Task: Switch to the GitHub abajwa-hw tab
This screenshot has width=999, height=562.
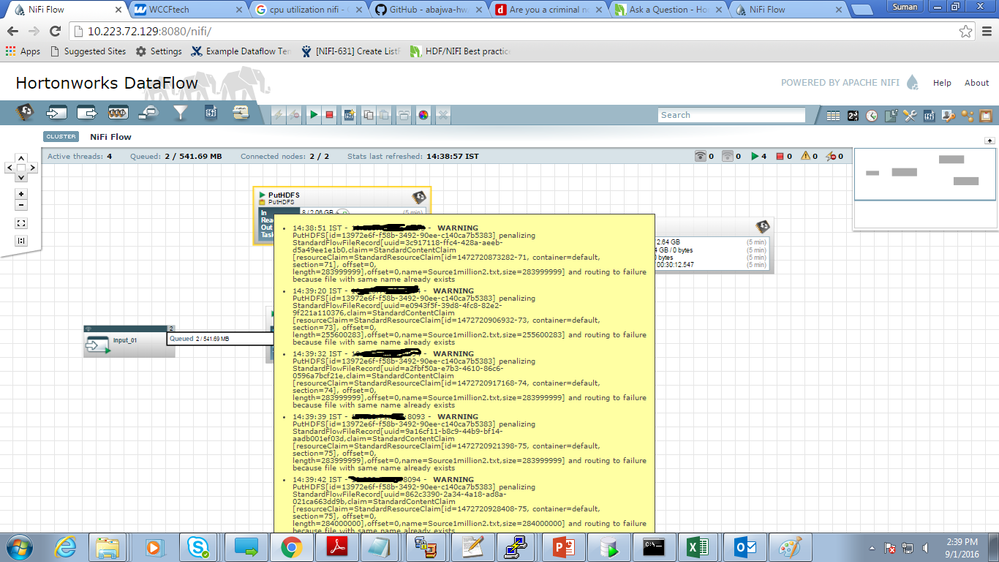Action: coord(428,10)
